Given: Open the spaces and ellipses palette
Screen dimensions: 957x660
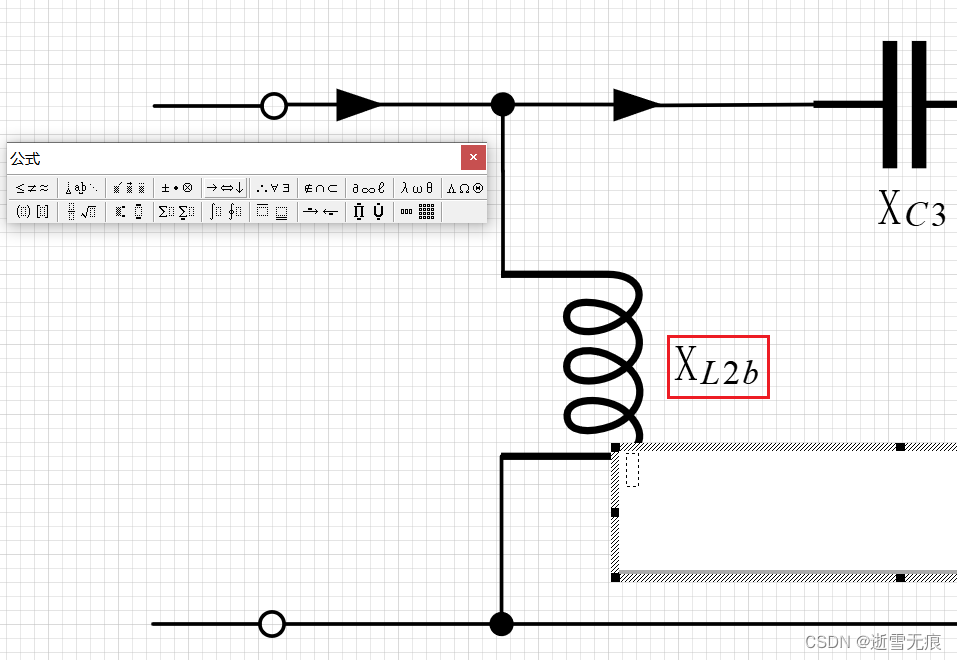Looking at the screenshot, I should (x=80, y=187).
